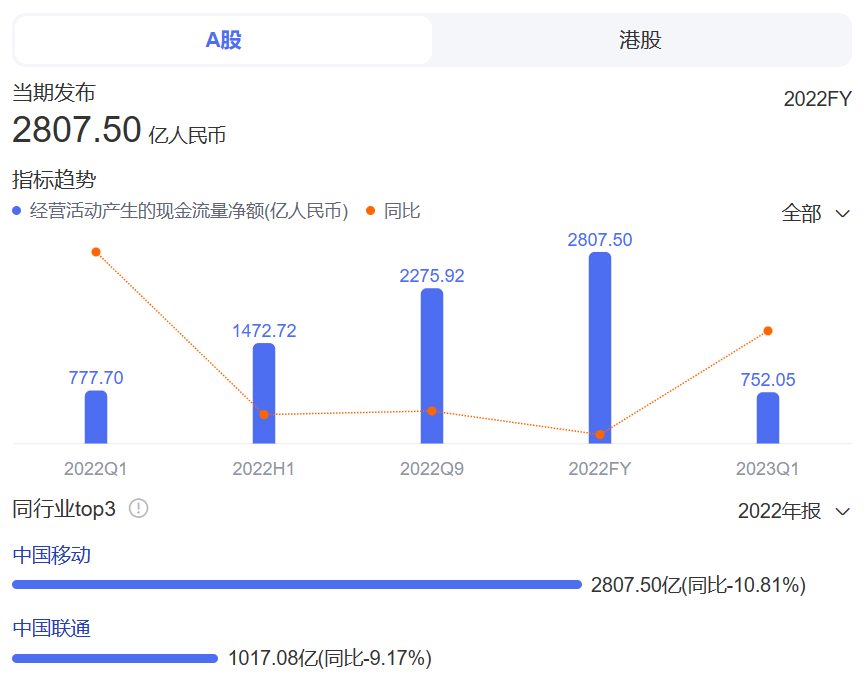The width and height of the screenshot is (866, 681).
Task: Click the 当期发布 heading
Action: (54, 92)
